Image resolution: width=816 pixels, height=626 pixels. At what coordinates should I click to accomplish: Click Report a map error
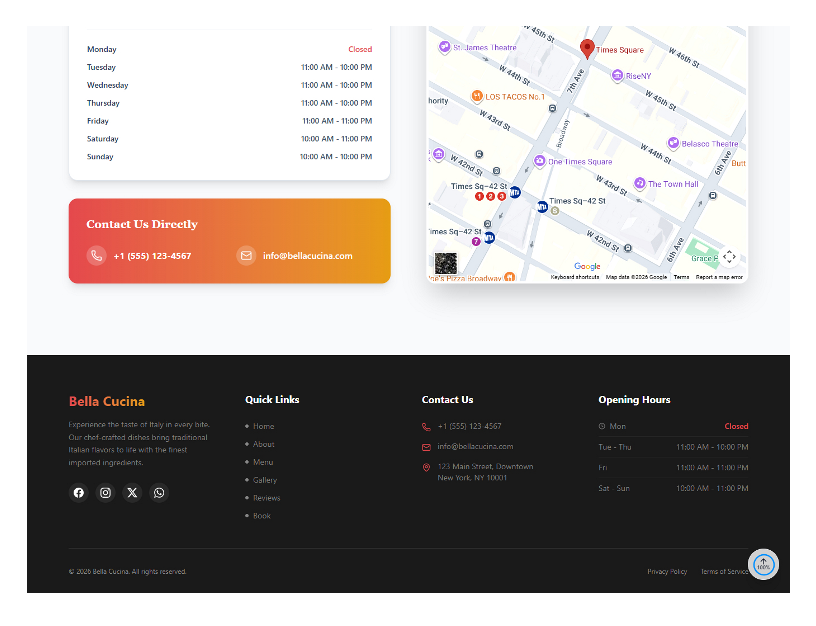[719, 277]
